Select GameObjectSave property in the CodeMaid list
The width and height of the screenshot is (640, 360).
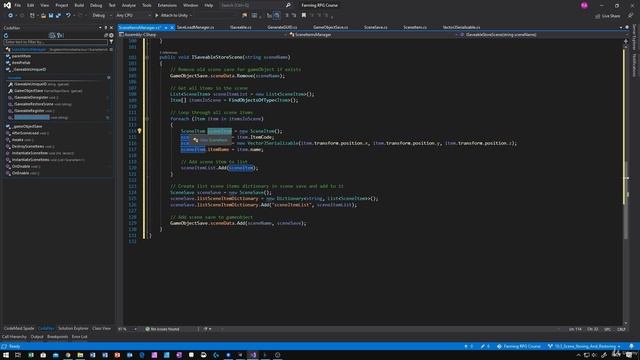coord(29,91)
